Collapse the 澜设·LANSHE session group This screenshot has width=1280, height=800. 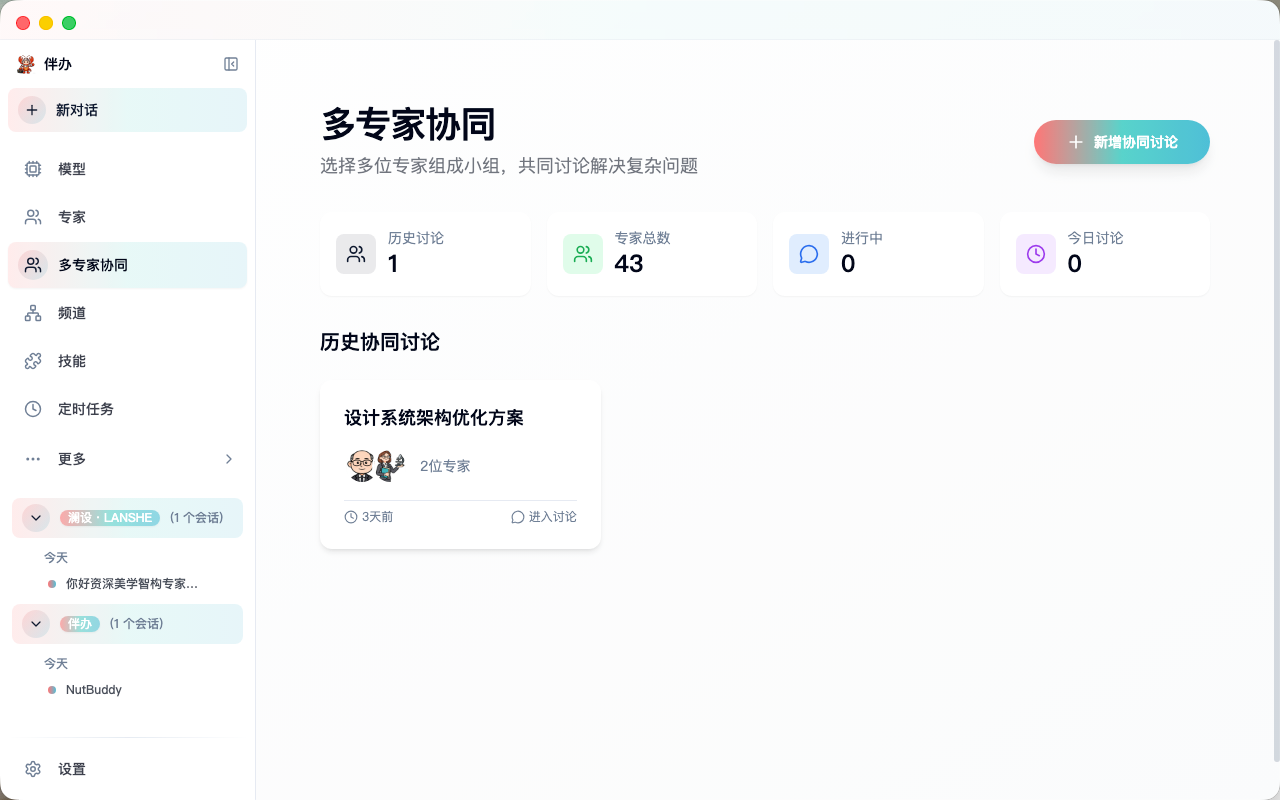pyautogui.click(x=36, y=518)
